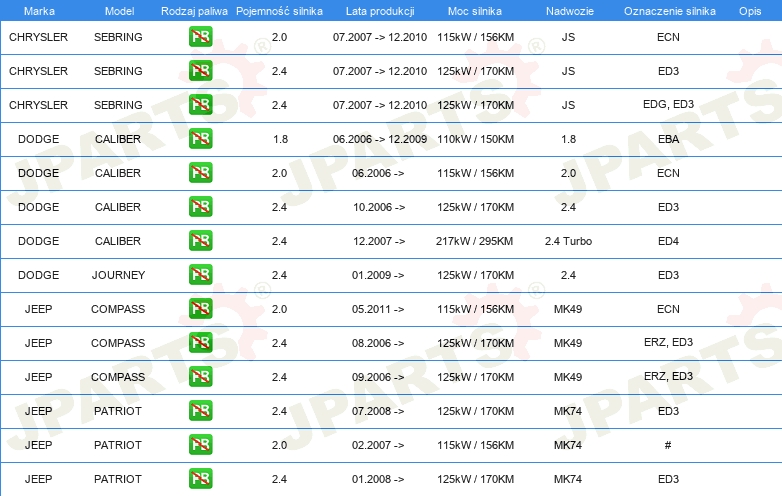Select MK49 body cell in Compass 2.0 row
The height and width of the screenshot is (496, 782).
pyautogui.click(x=568, y=309)
